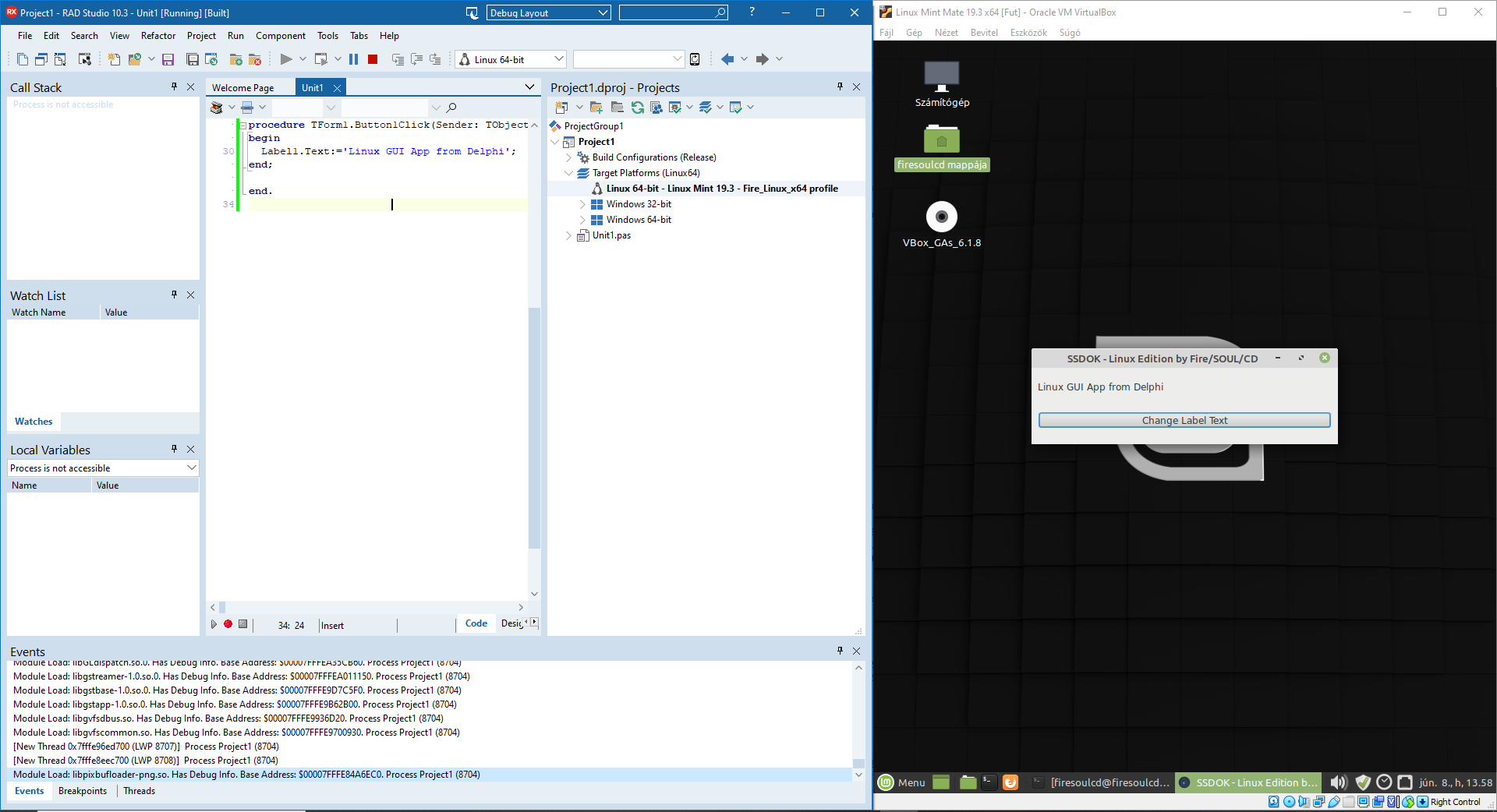The height and width of the screenshot is (812, 1497).
Task: Click the Run Until Return debug icon
Action: tap(435, 59)
